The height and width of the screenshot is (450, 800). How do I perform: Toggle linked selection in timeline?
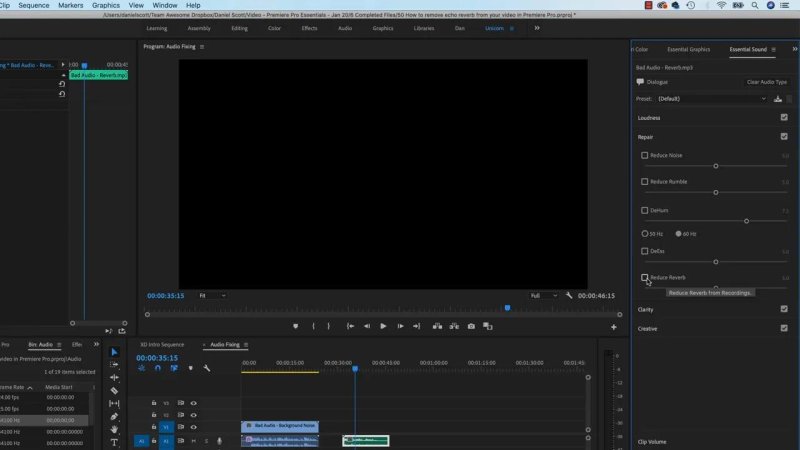174,368
